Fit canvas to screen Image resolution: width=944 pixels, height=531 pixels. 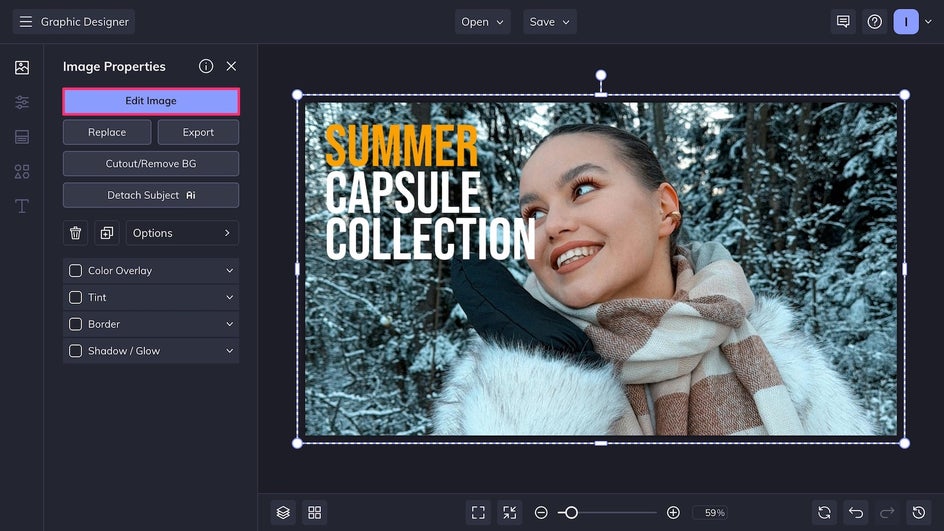tap(478, 512)
